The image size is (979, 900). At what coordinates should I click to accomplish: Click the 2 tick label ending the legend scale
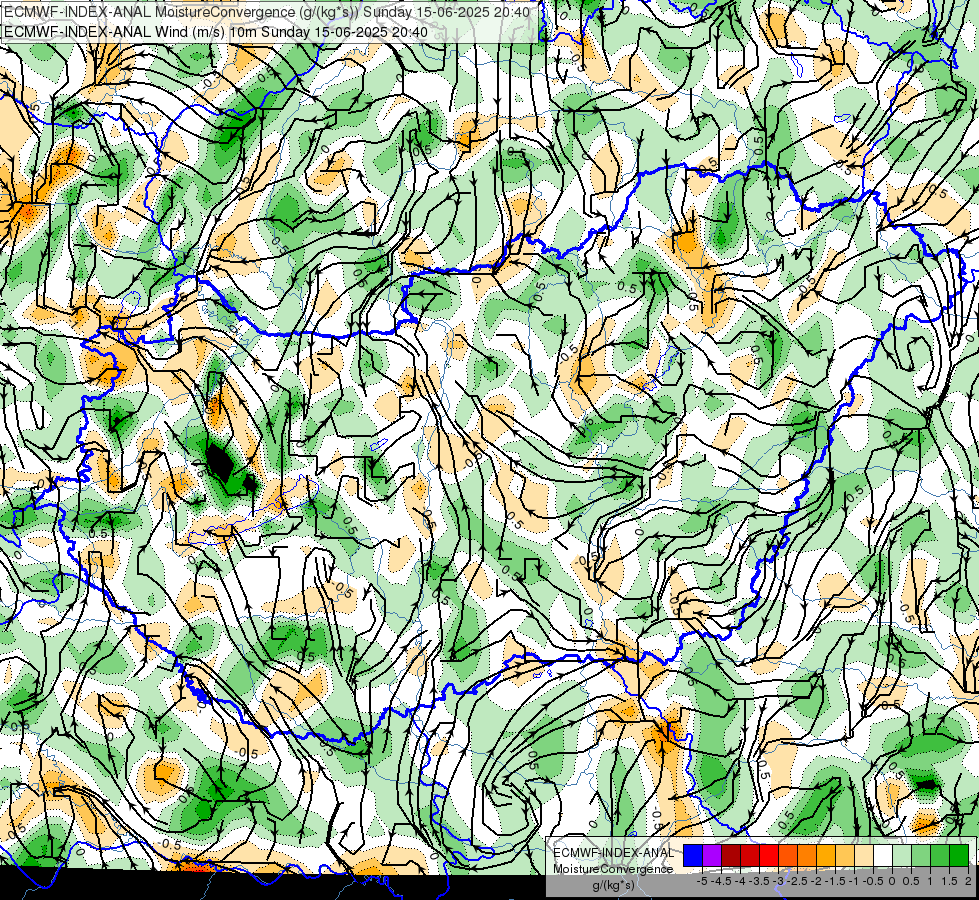(x=968, y=881)
